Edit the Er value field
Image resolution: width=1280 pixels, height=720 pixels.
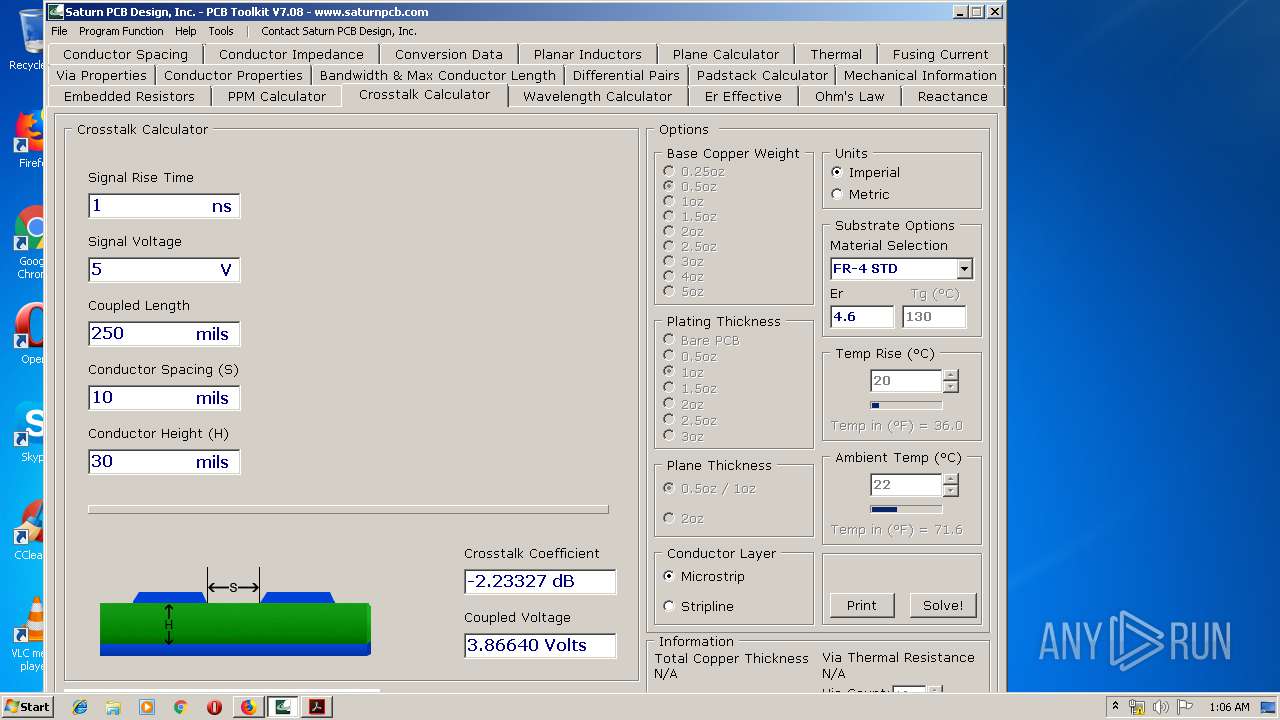click(862, 317)
